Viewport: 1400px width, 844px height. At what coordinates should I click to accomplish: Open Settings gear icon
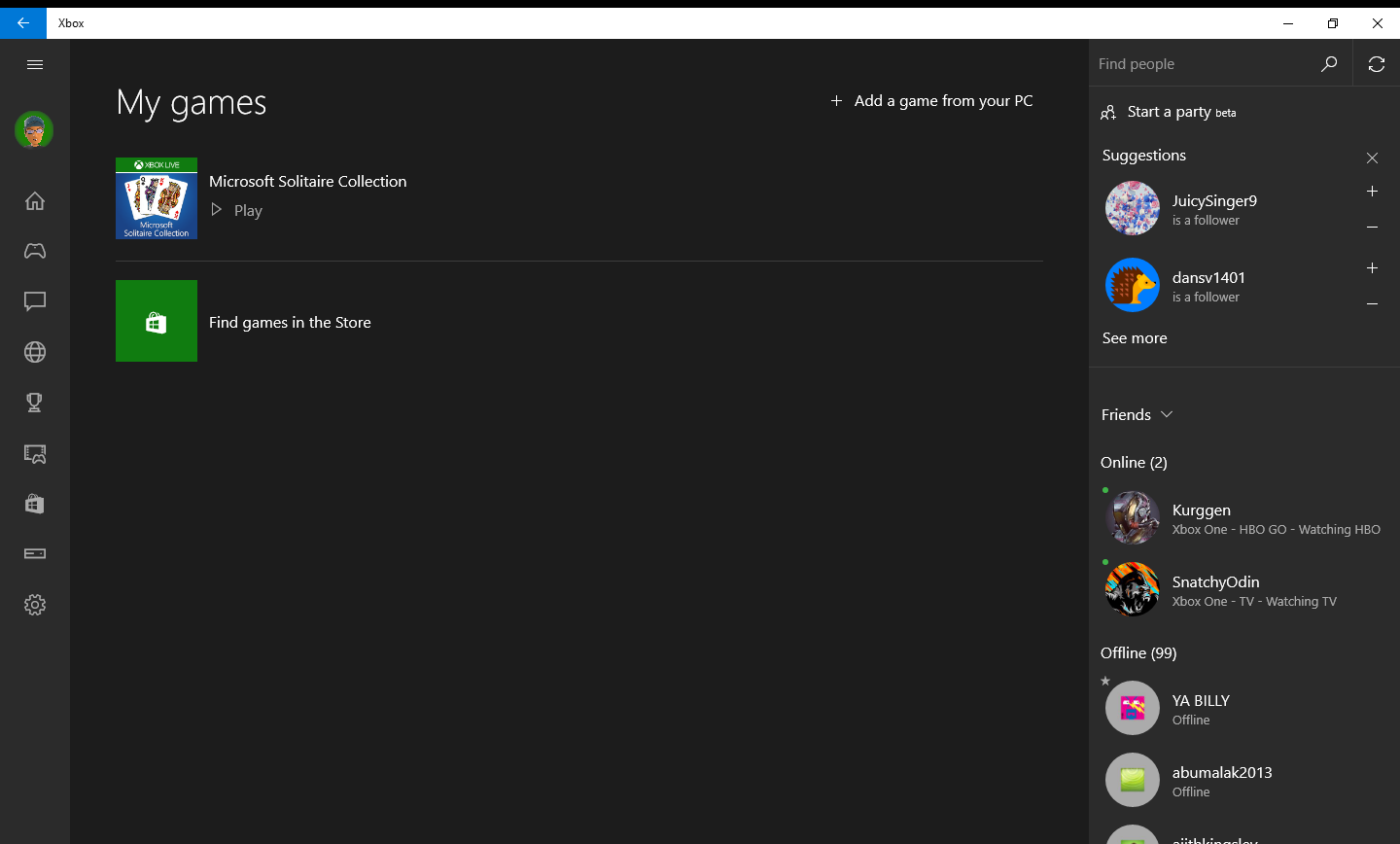click(35, 605)
